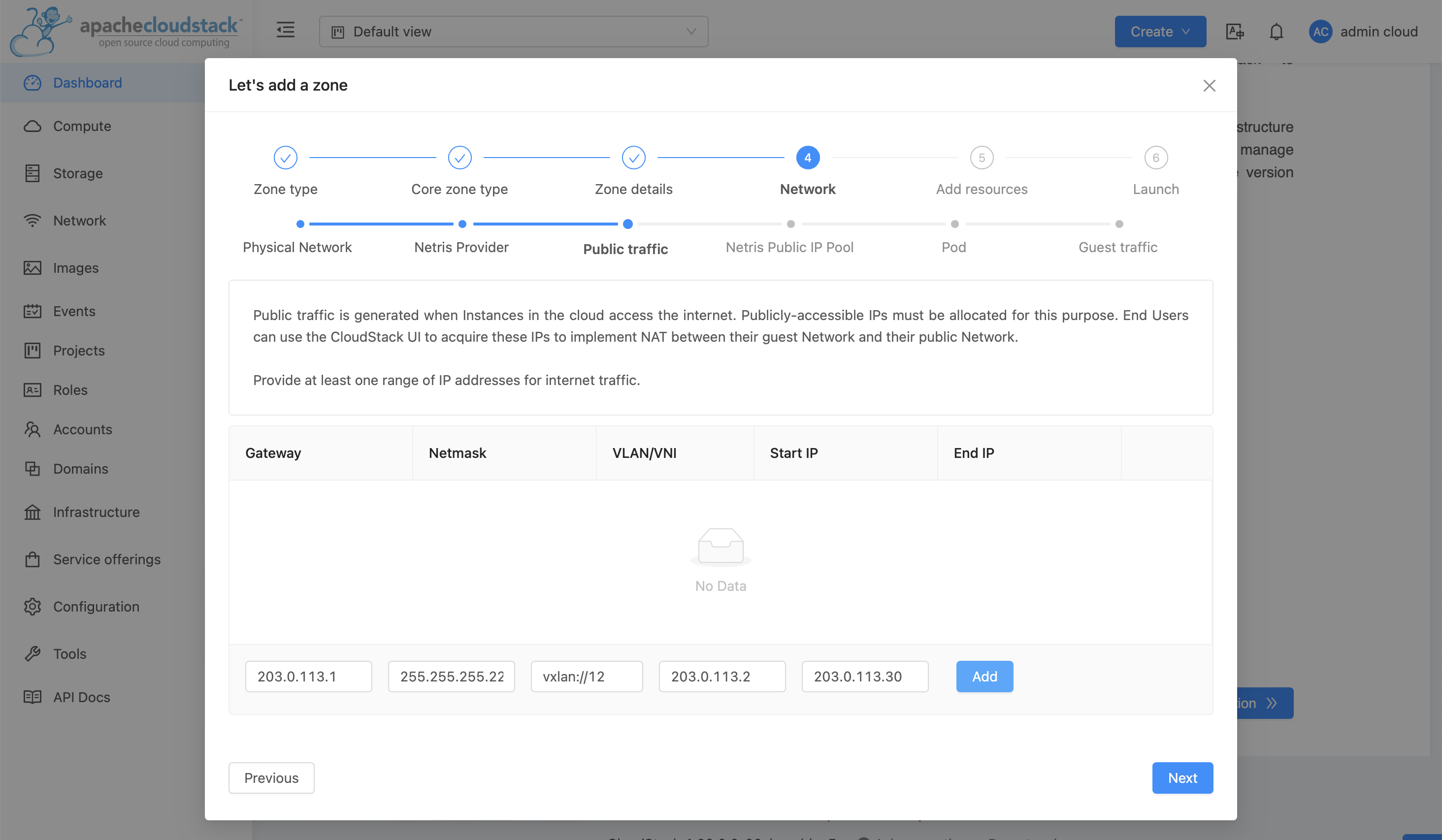Viewport: 1442px width, 840px height.
Task: Open the language translation icon
Action: pyautogui.click(x=1234, y=32)
